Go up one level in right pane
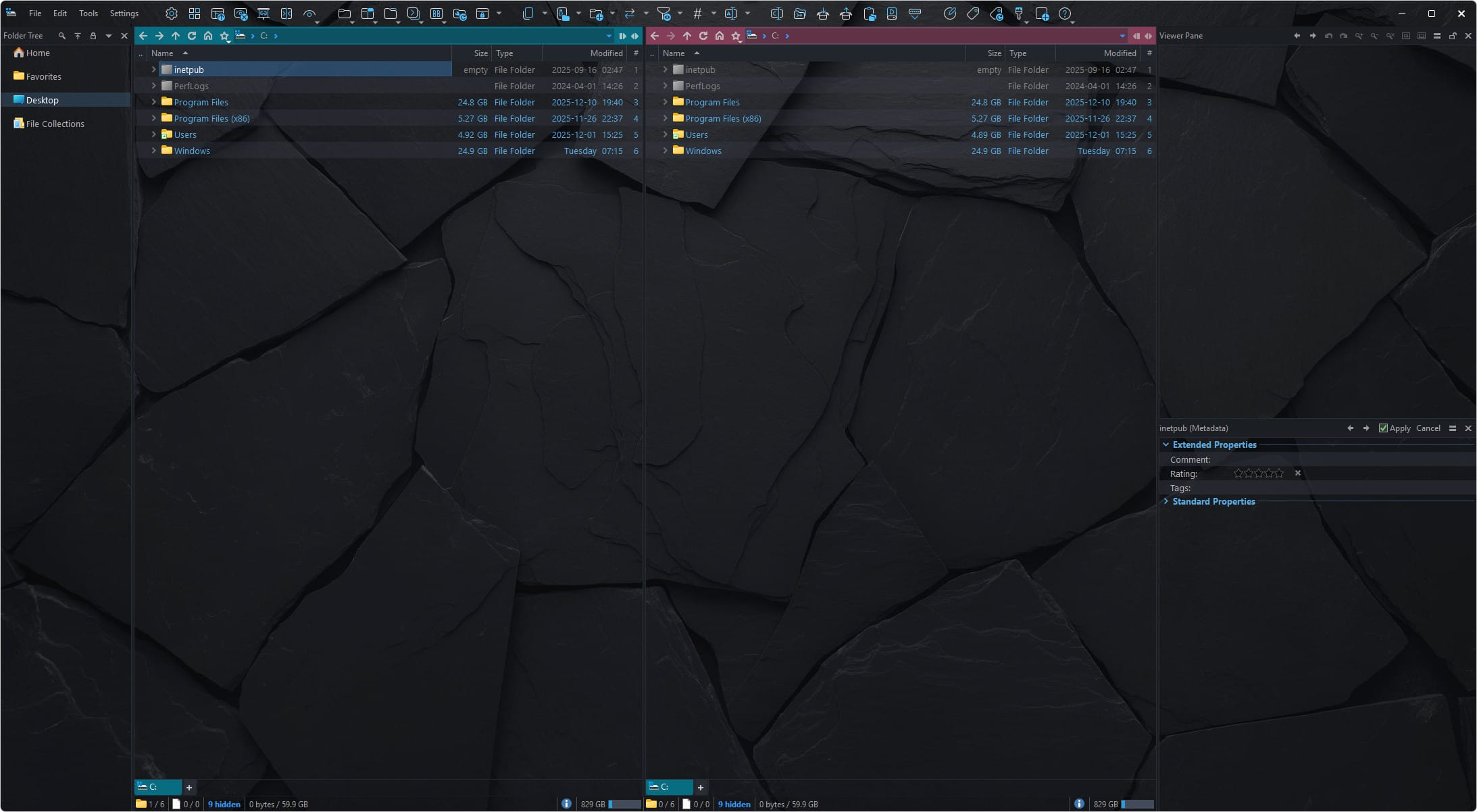 (x=687, y=36)
